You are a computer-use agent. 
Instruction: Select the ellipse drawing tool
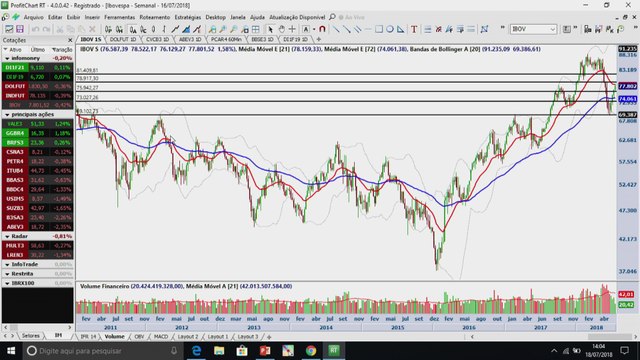pyautogui.click(x=390, y=29)
